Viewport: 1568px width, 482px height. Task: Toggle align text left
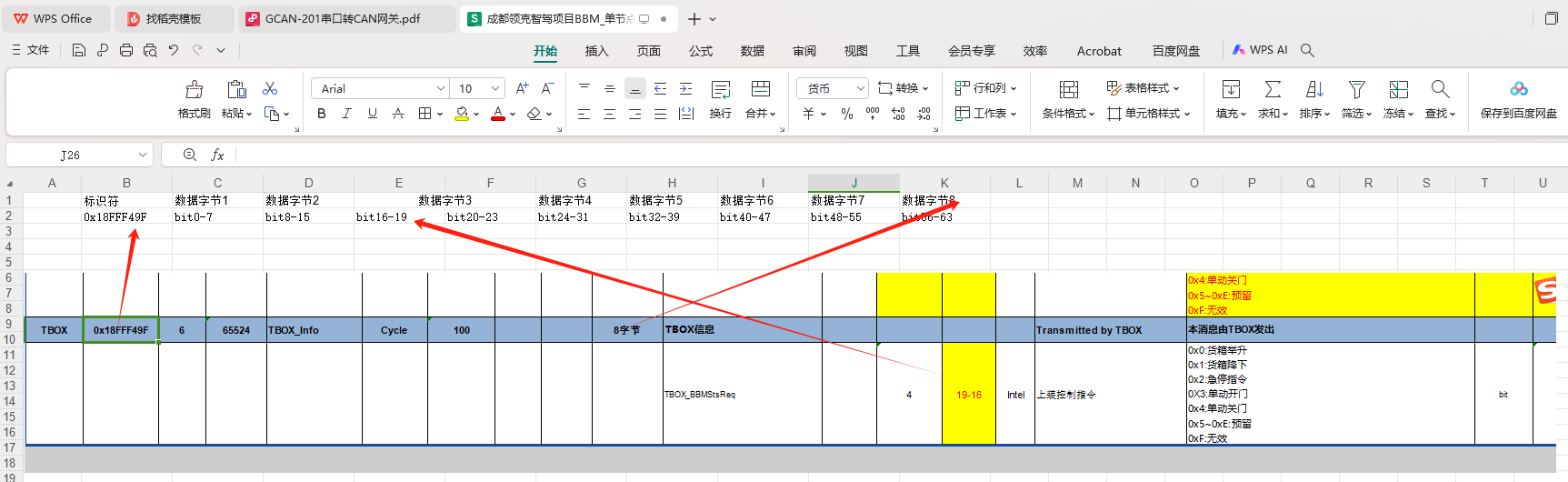pyautogui.click(x=584, y=114)
